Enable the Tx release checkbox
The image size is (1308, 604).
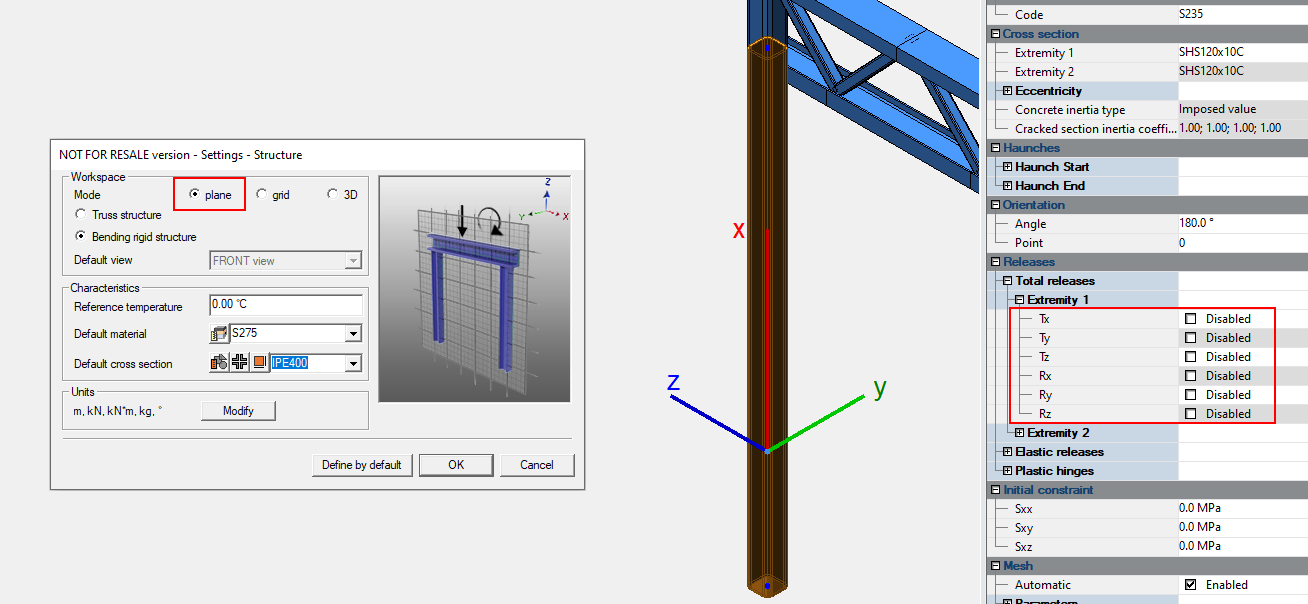pyautogui.click(x=1191, y=319)
